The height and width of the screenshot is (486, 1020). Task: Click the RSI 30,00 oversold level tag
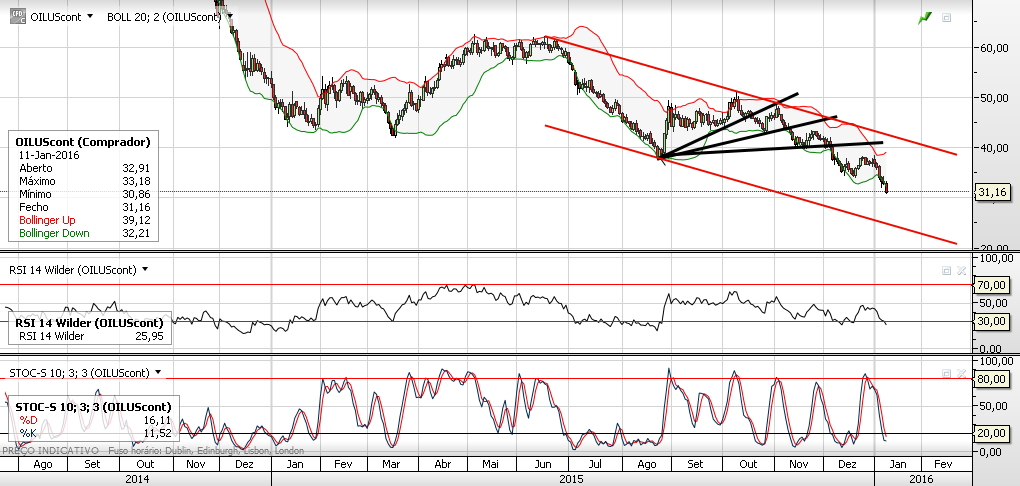[991, 321]
